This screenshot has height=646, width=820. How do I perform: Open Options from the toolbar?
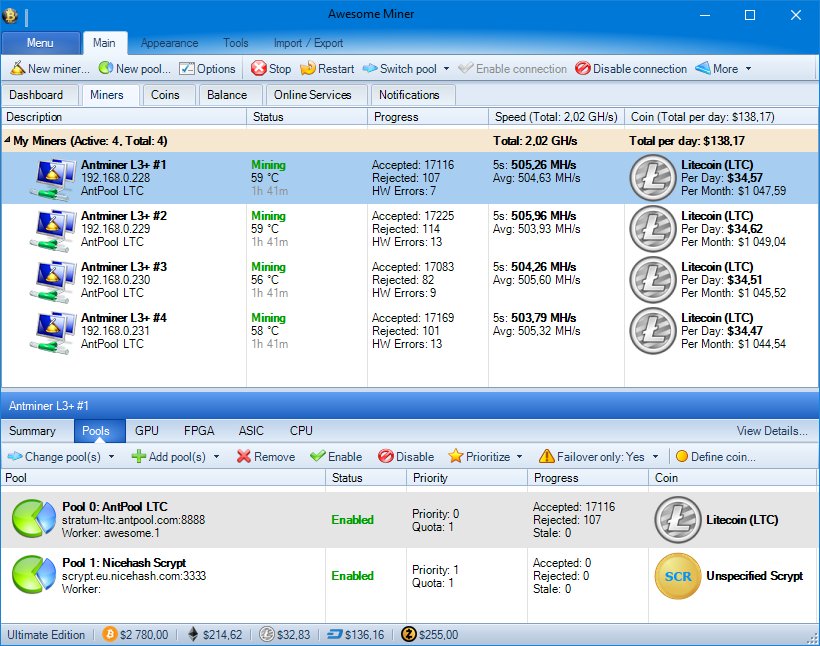[207, 69]
